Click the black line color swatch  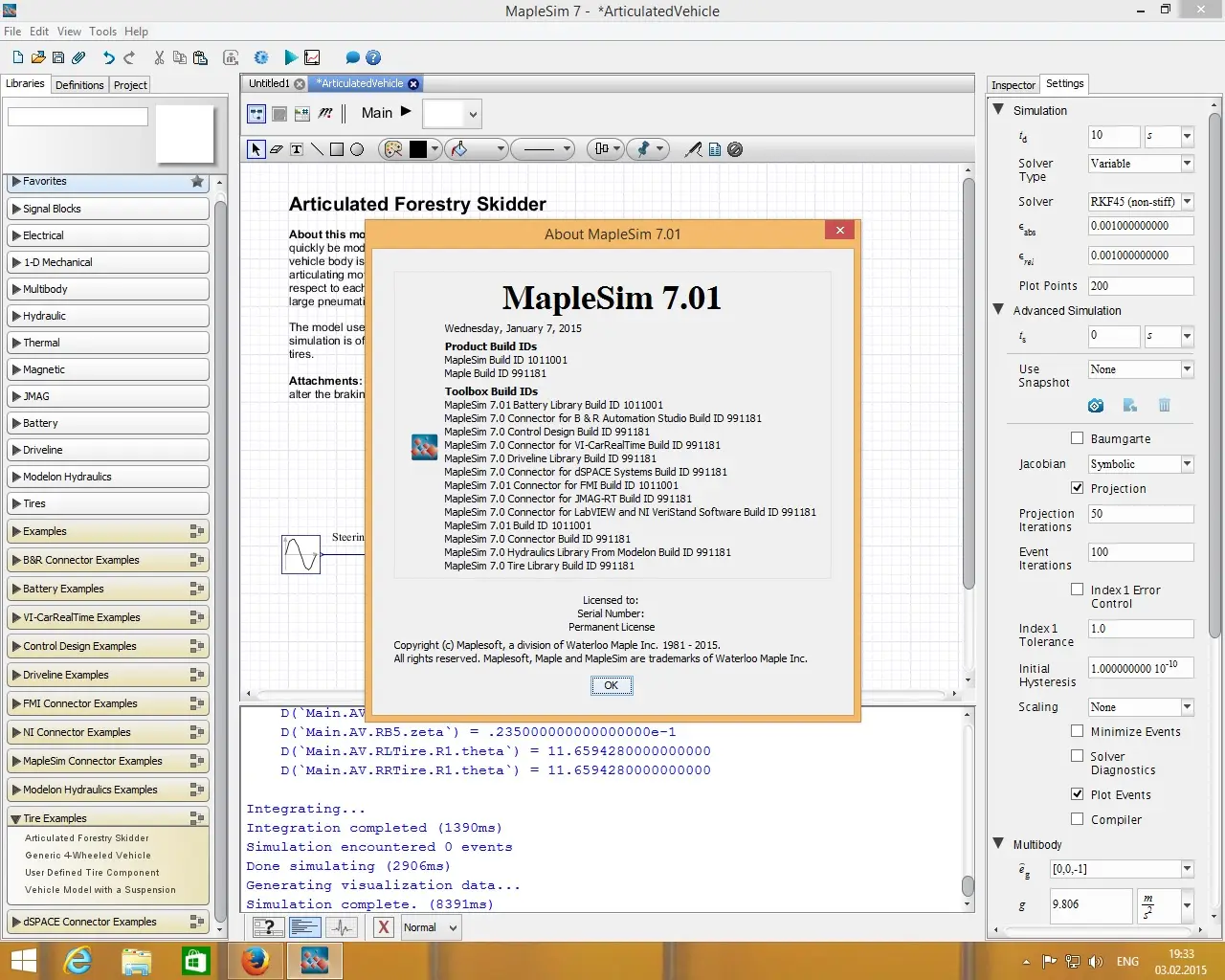(x=418, y=149)
